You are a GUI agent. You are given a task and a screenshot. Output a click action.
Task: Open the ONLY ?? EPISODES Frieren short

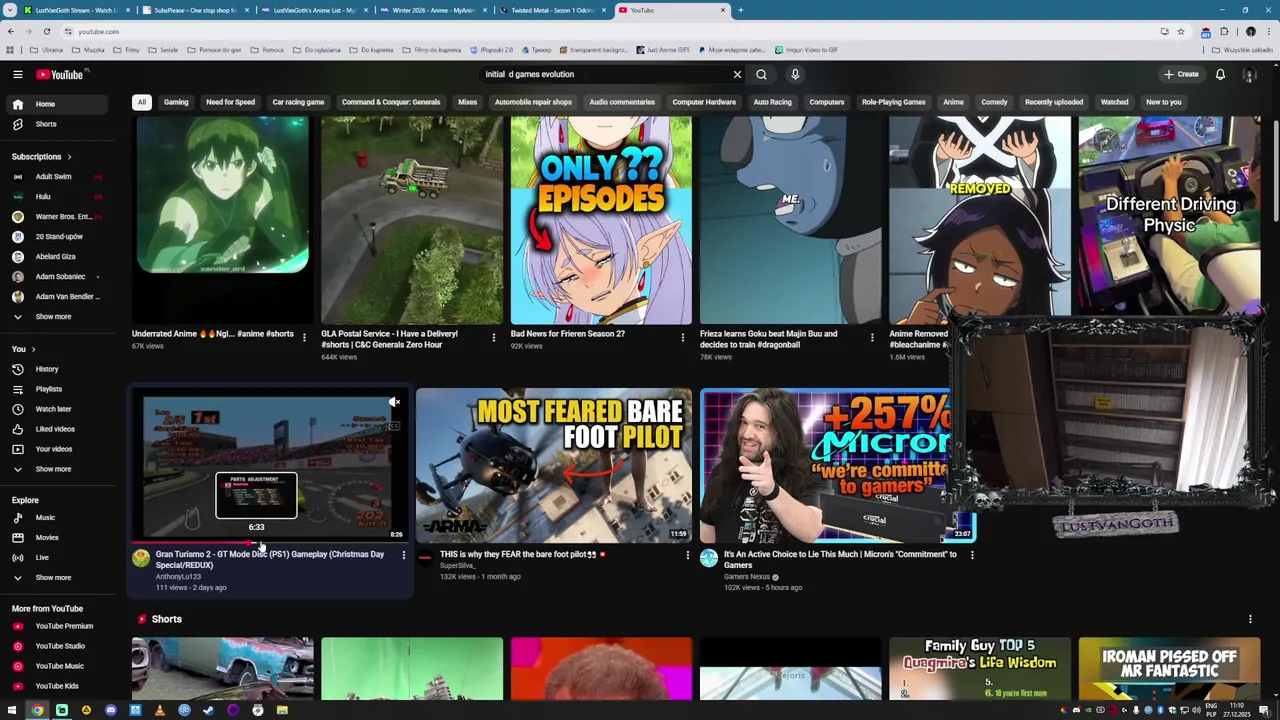tap(600, 220)
